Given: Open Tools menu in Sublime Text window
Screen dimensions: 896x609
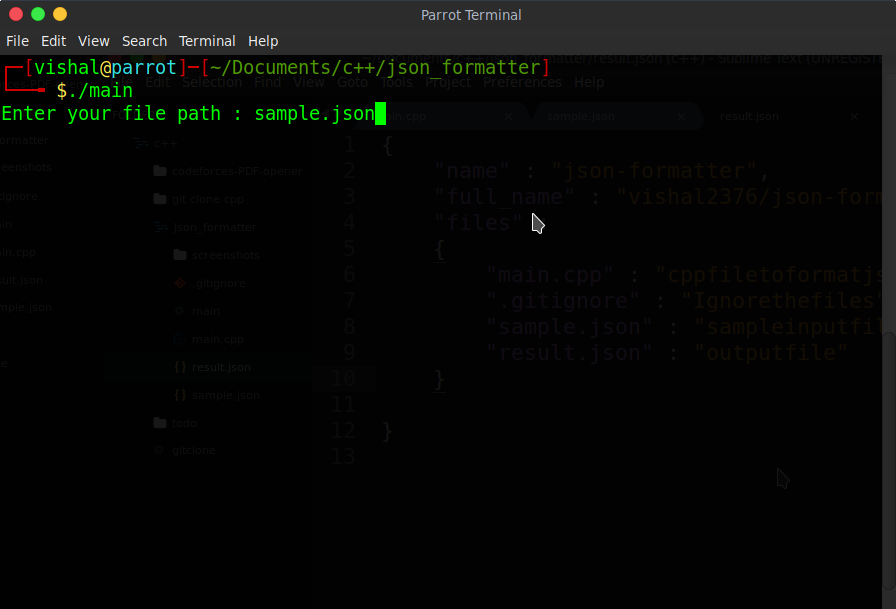Looking at the screenshot, I should pos(396,82).
